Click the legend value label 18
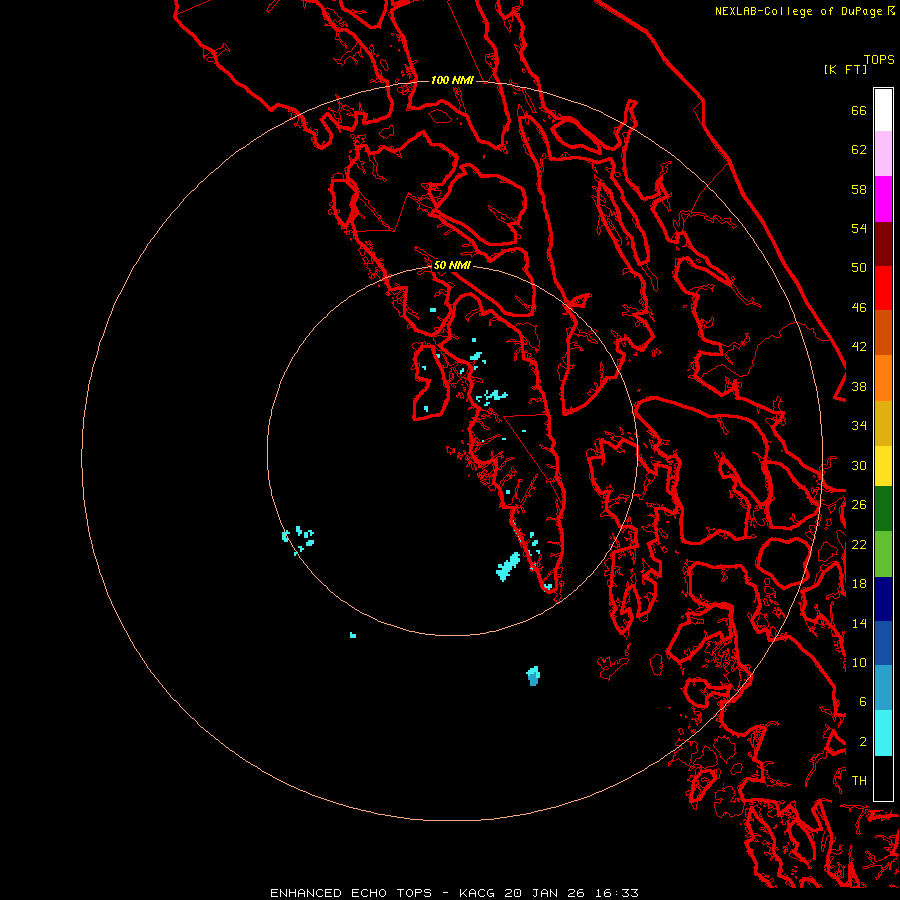The image size is (900, 900). tap(859, 584)
